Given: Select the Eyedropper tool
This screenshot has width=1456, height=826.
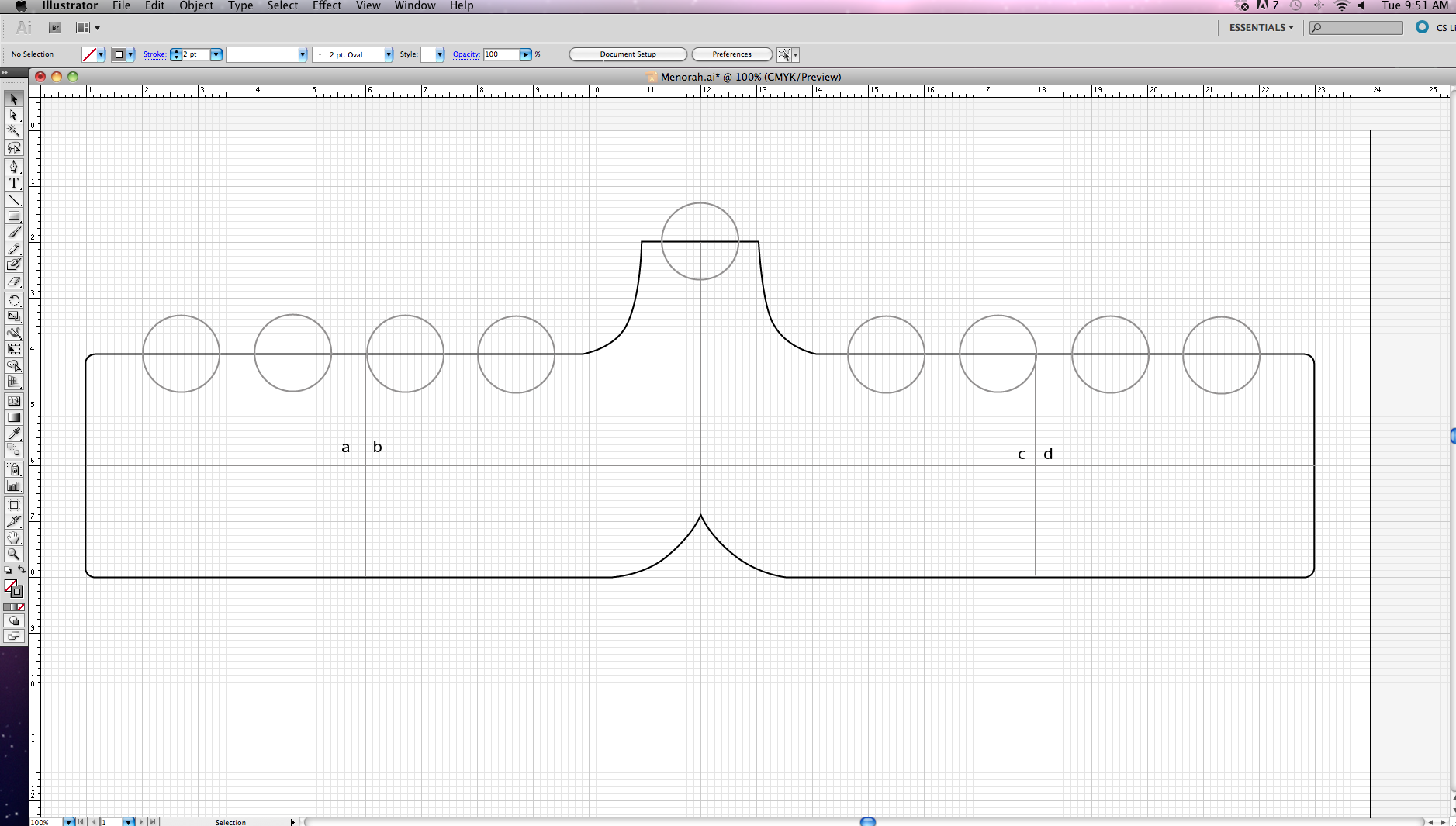Looking at the screenshot, I should click(13, 433).
